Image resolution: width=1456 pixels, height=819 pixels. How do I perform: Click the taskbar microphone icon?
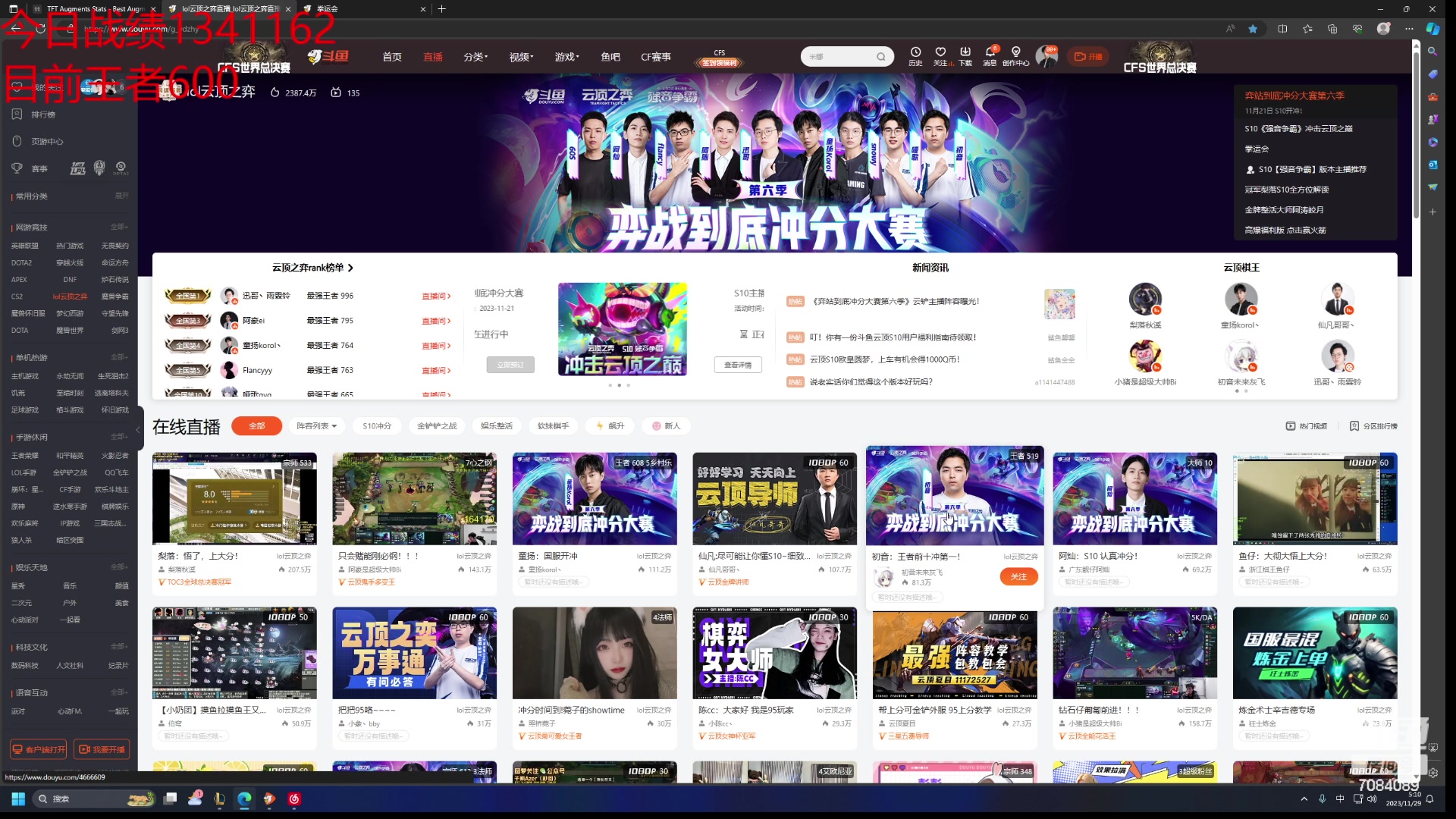coord(1322,799)
